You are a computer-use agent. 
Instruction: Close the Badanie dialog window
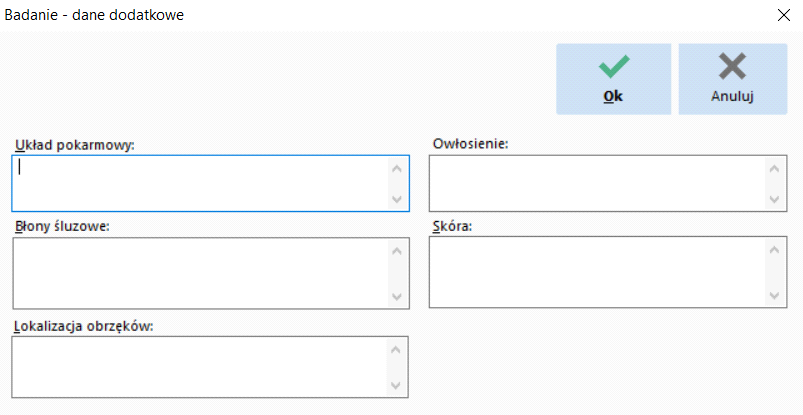point(784,15)
